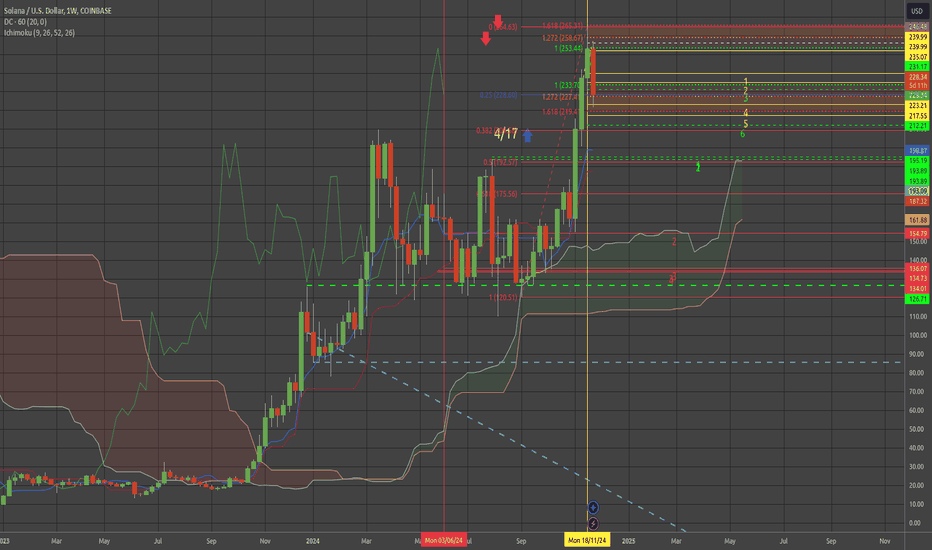Click the yellow 223.21 price label

tap(917, 106)
